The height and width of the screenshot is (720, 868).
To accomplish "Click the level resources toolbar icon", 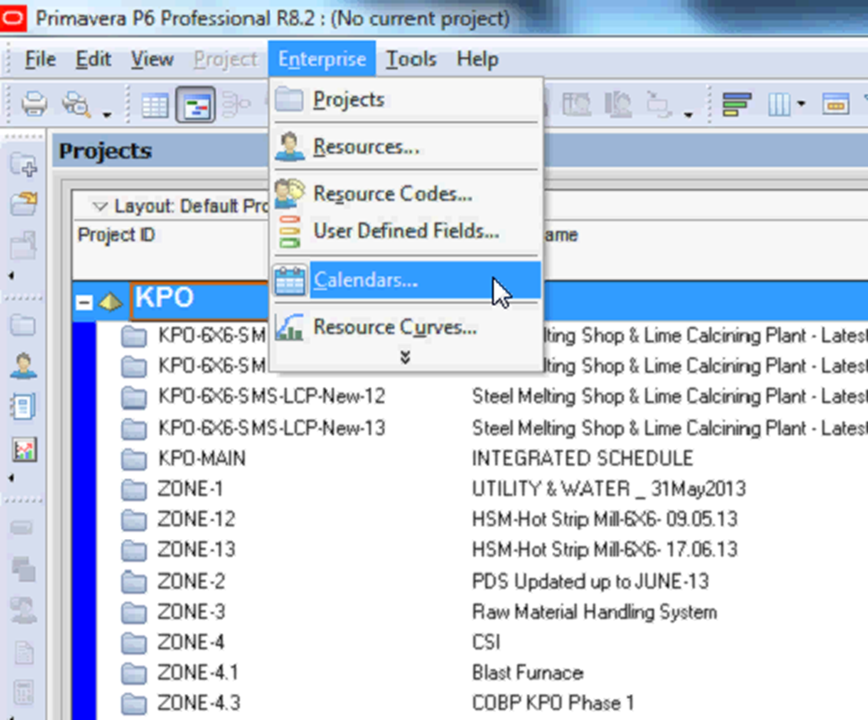I will tap(659, 103).
